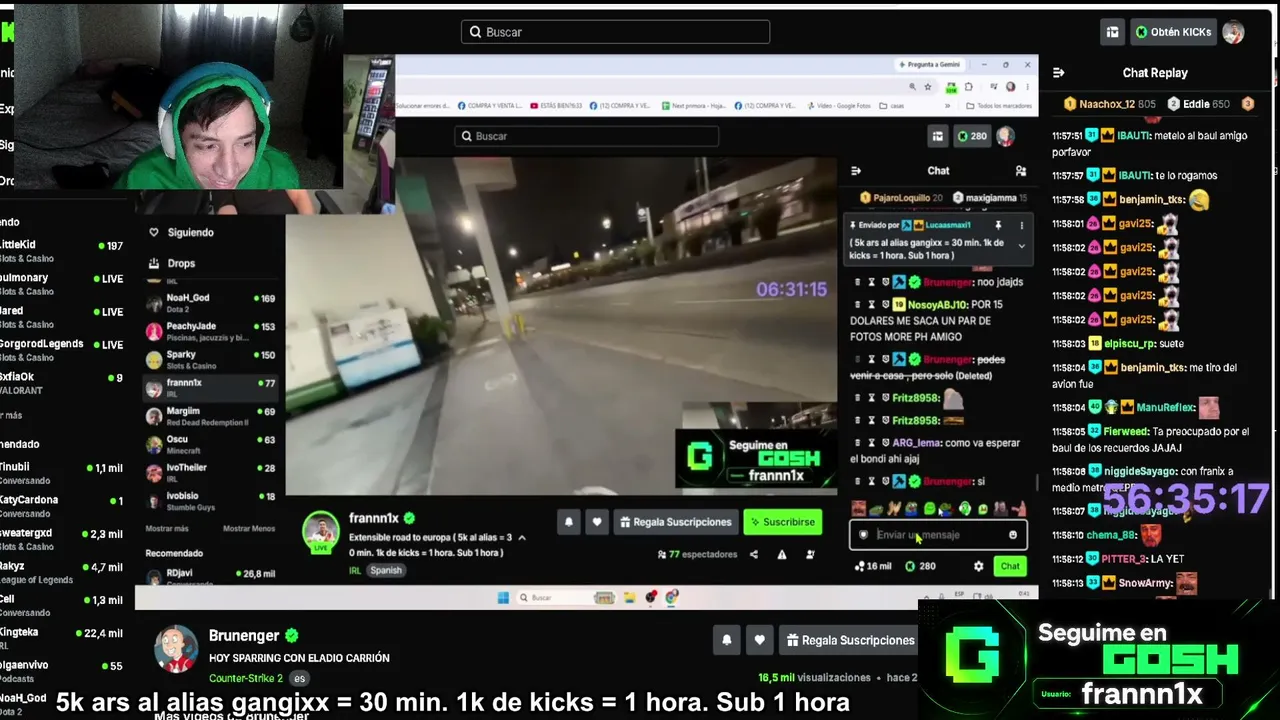Select the Chat Replay header title

coord(1155,73)
